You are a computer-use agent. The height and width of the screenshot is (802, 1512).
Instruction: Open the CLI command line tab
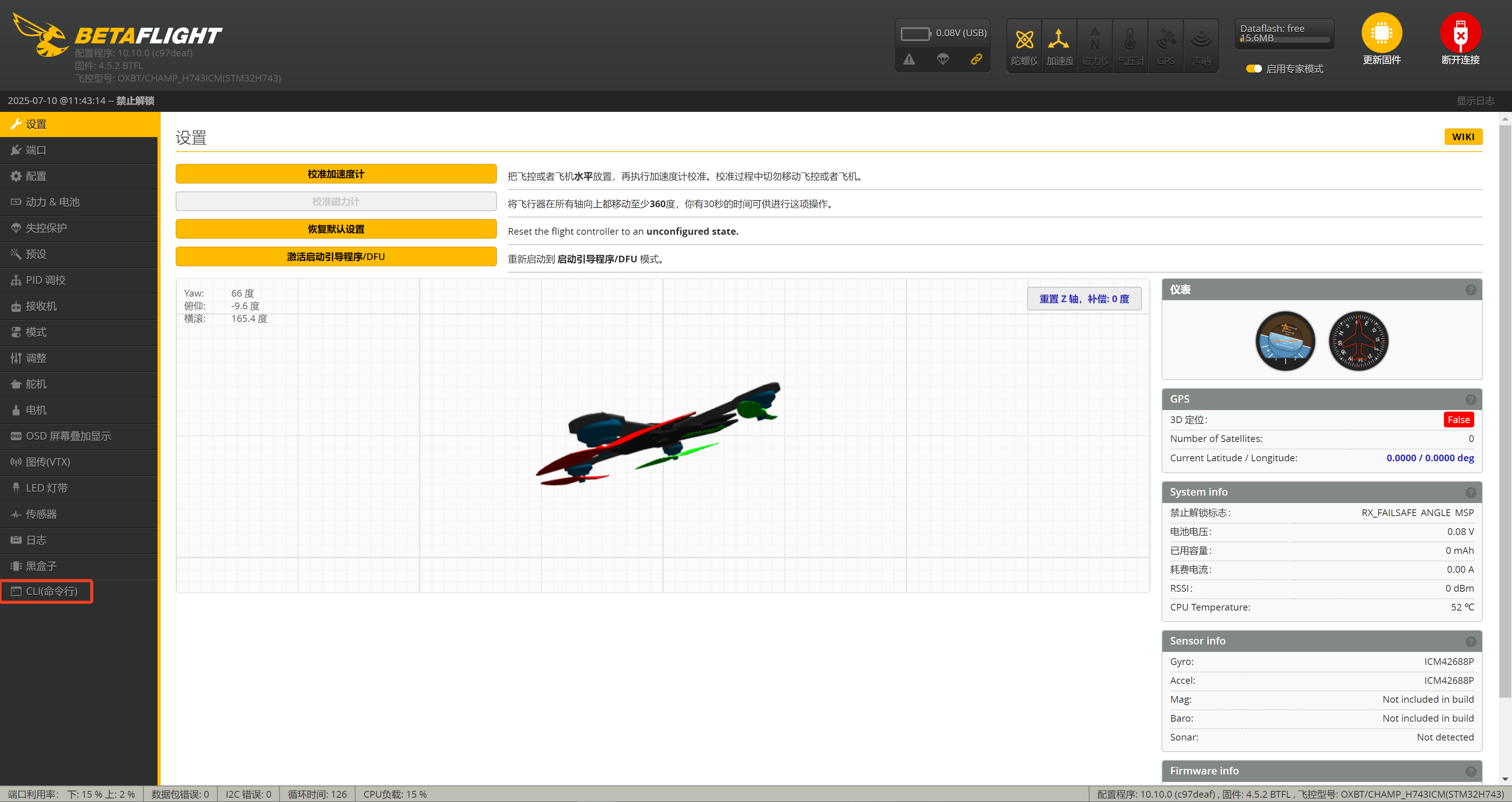(52, 591)
